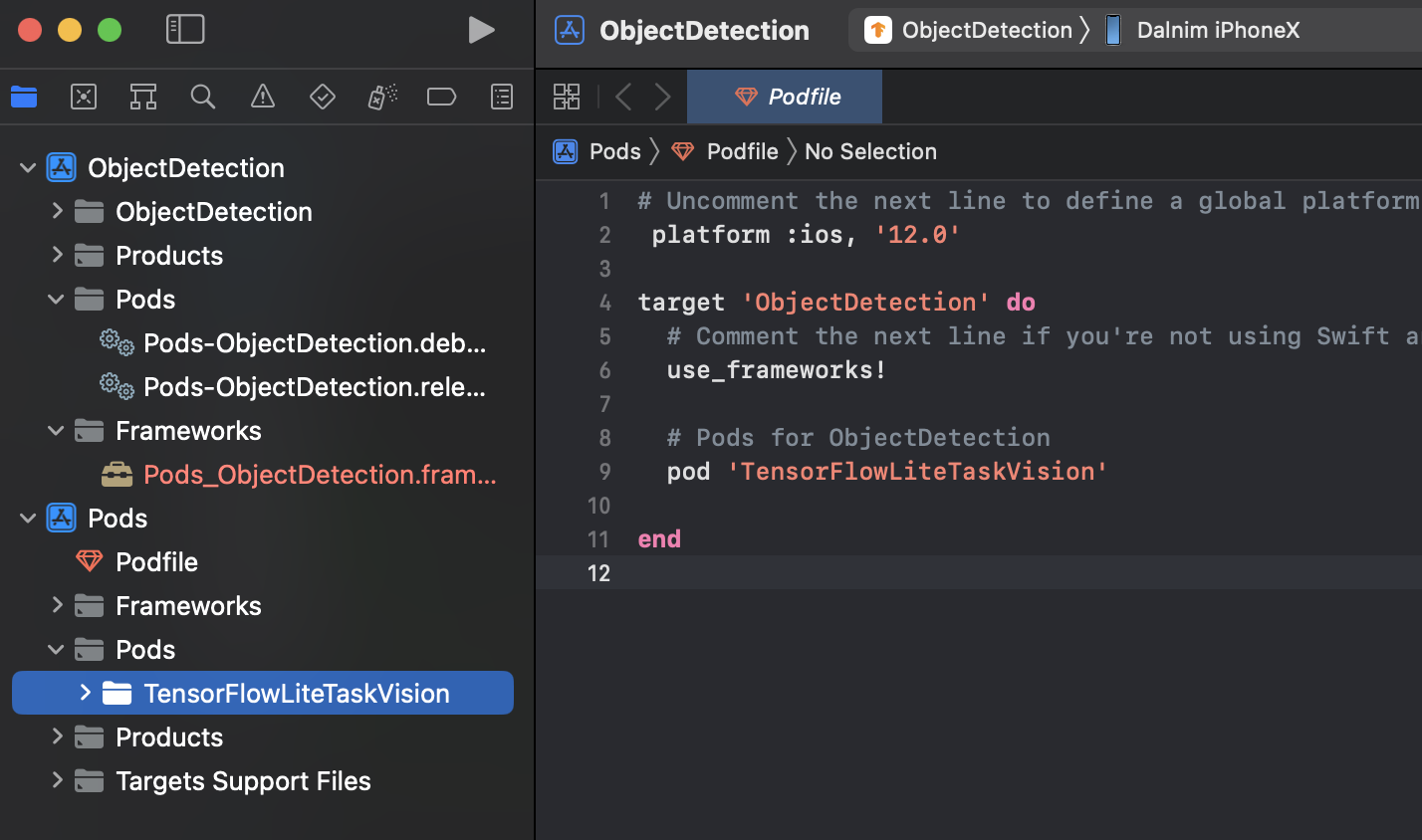This screenshot has width=1422, height=840.
Task: Click '# Pods for ObjectDetection' comment
Action: (858, 438)
